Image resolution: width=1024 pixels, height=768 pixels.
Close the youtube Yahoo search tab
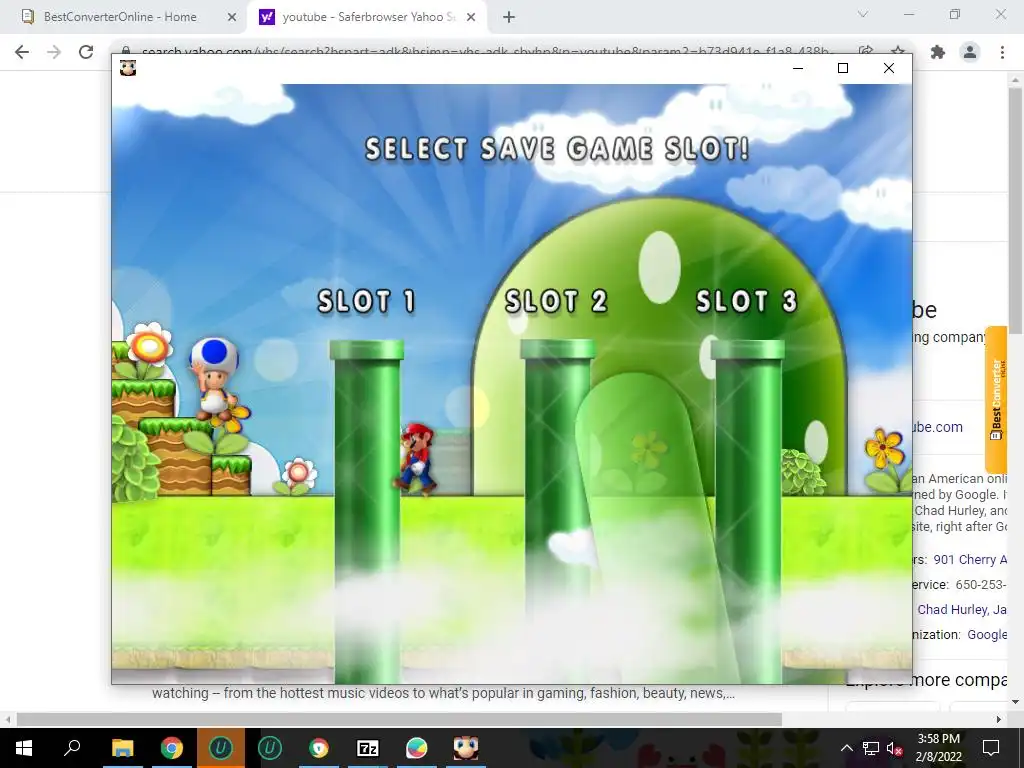471,18
